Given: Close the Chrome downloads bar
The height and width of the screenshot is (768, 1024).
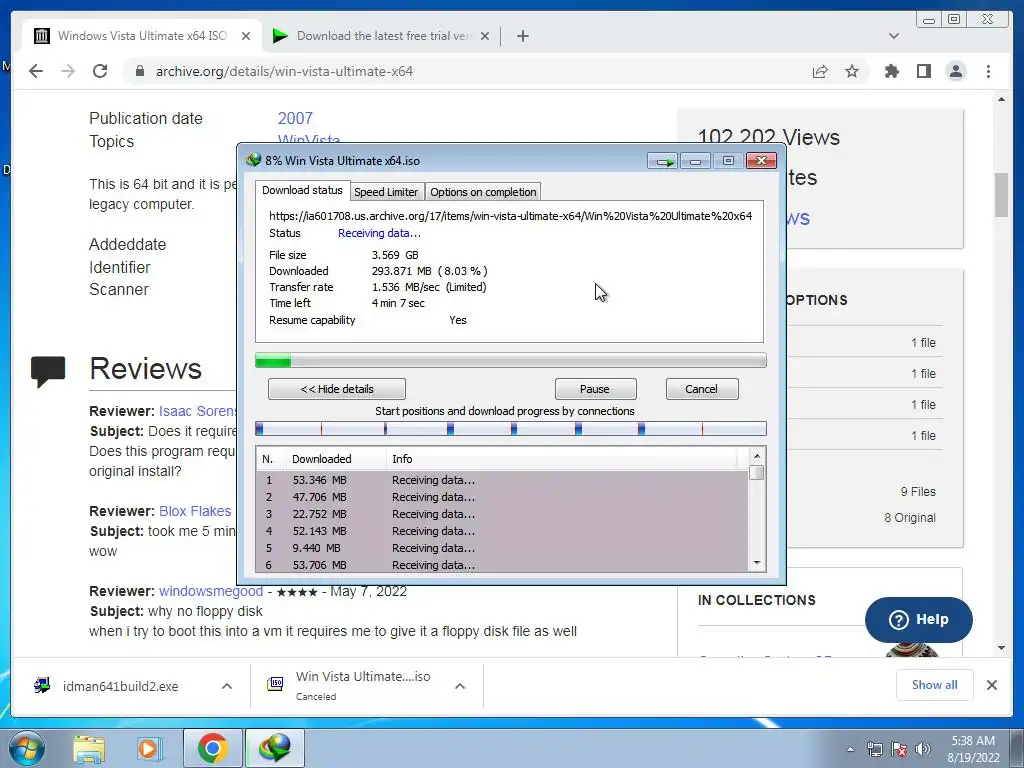Looking at the screenshot, I should [x=991, y=684].
